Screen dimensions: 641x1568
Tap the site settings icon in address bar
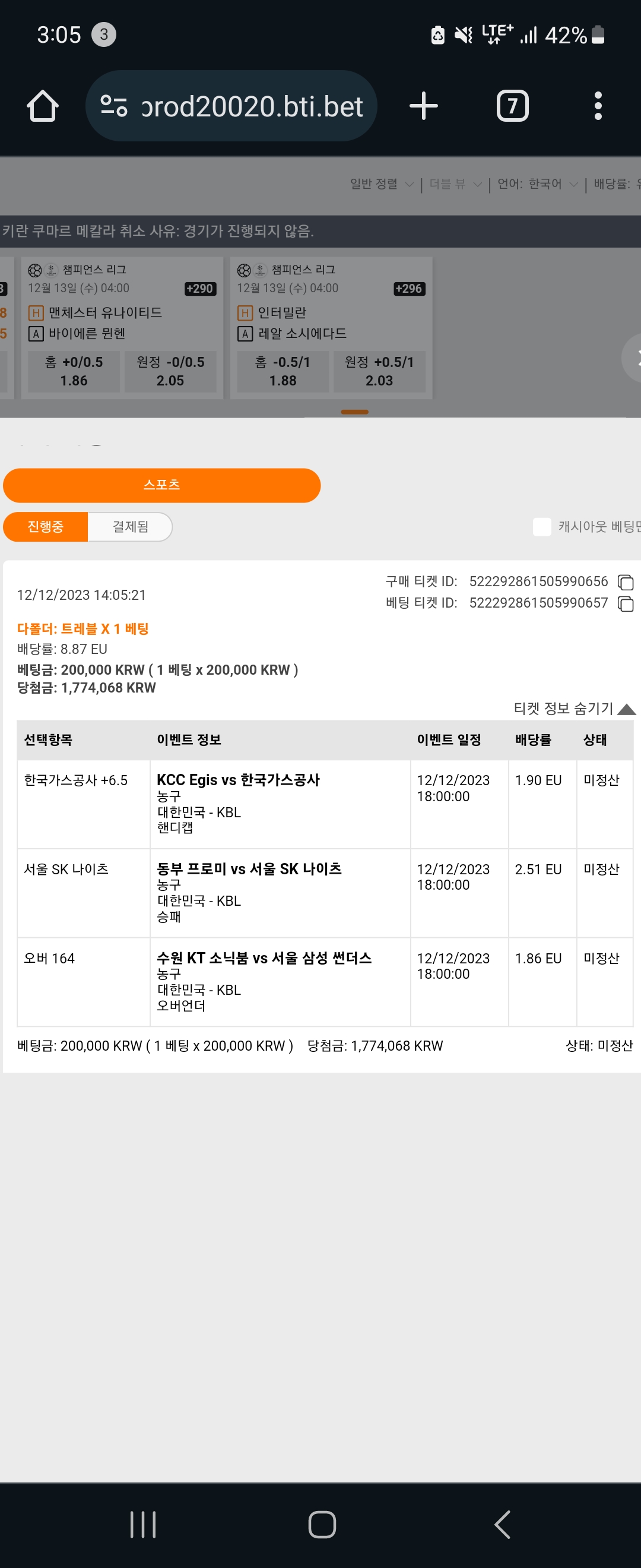pyautogui.click(x=114, y=106)
